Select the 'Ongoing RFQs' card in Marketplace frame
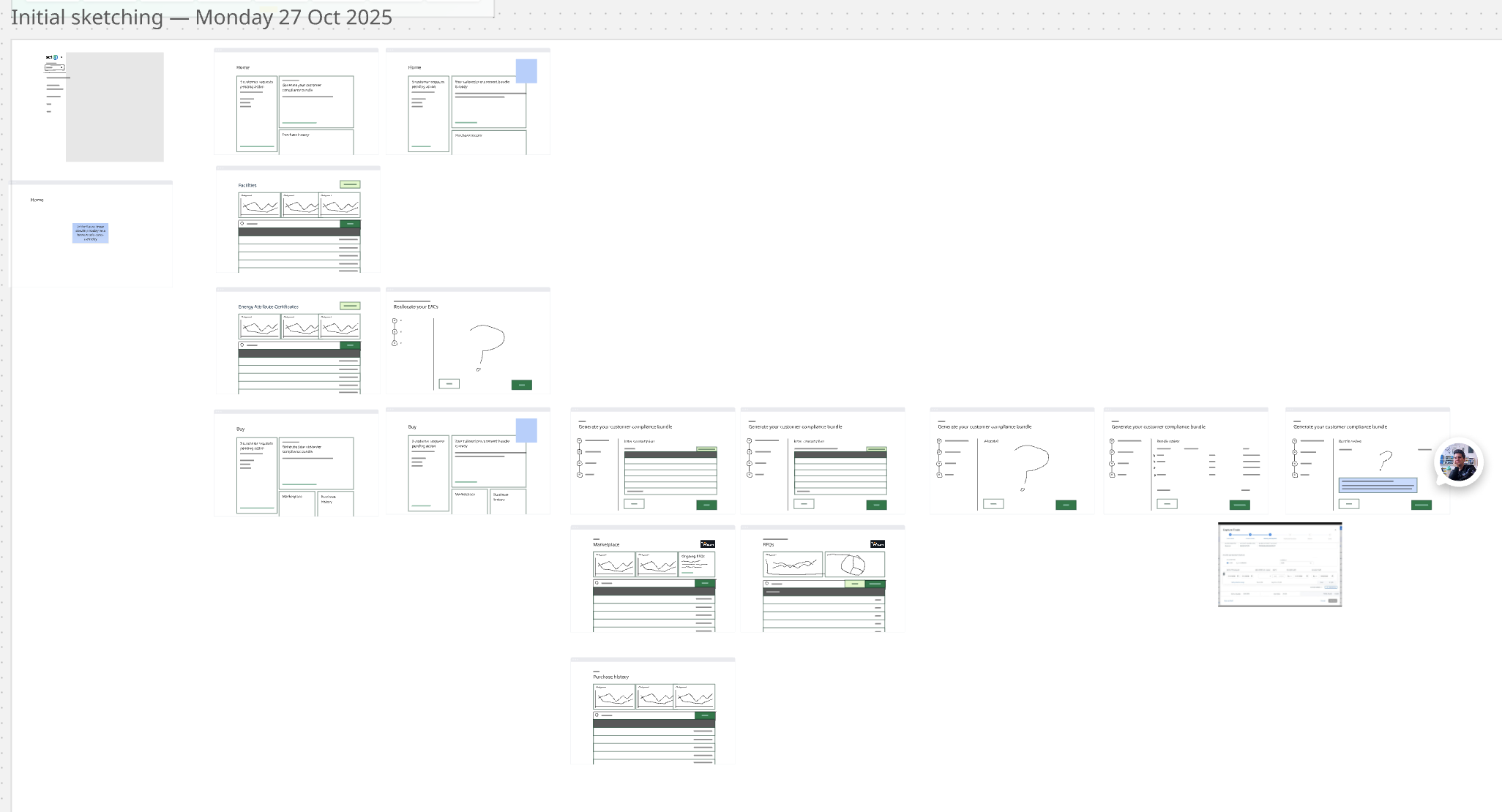 coord(696,563)
